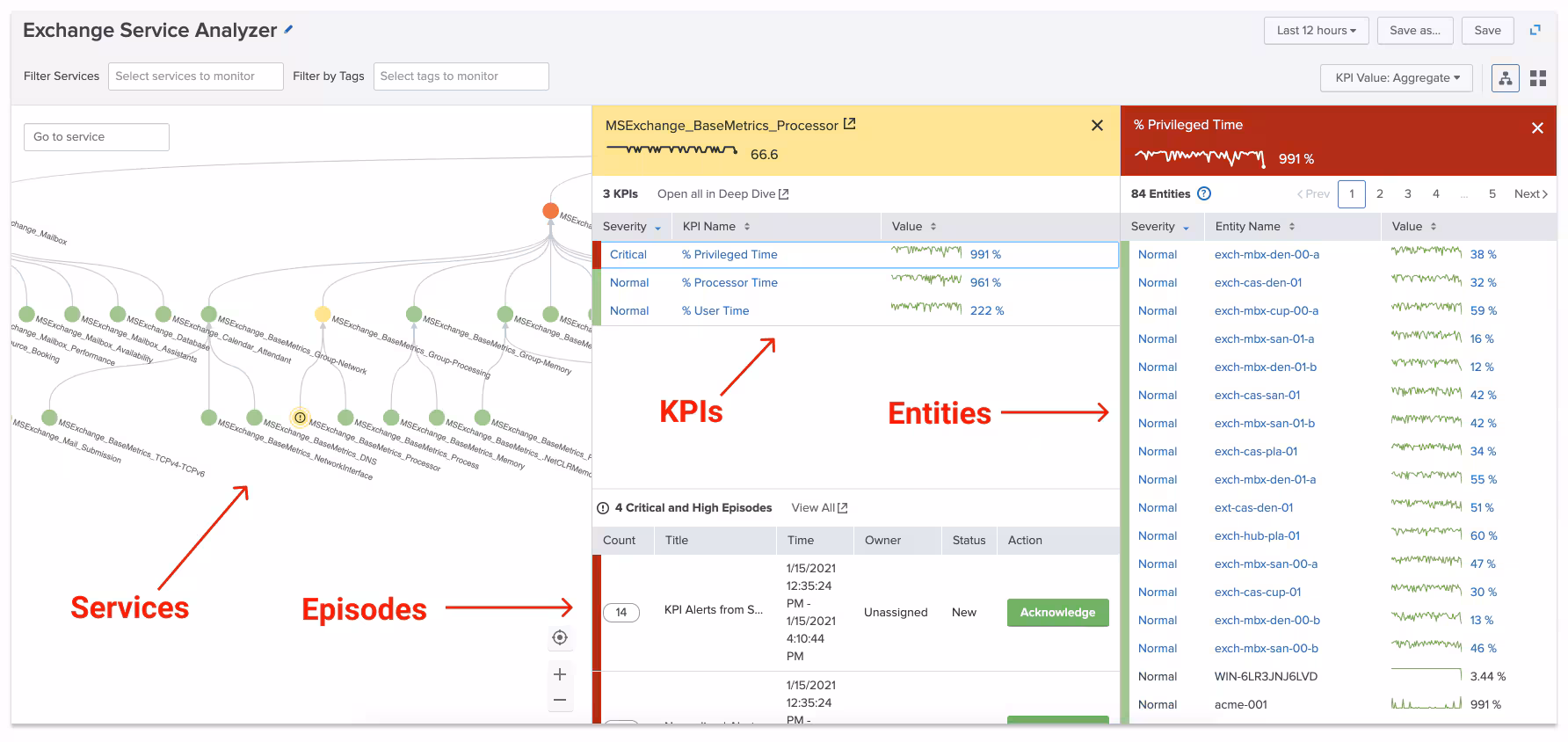Select the % Processor Time KPI row
This screenshot has height=742, width=1568.
pos(730,282)
